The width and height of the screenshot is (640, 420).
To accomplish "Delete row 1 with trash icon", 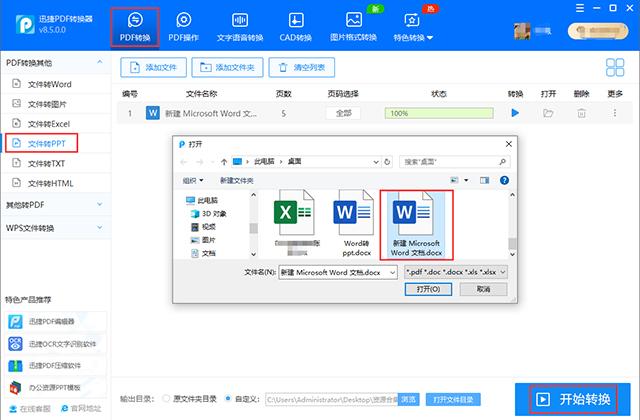I will pos(581,113).
